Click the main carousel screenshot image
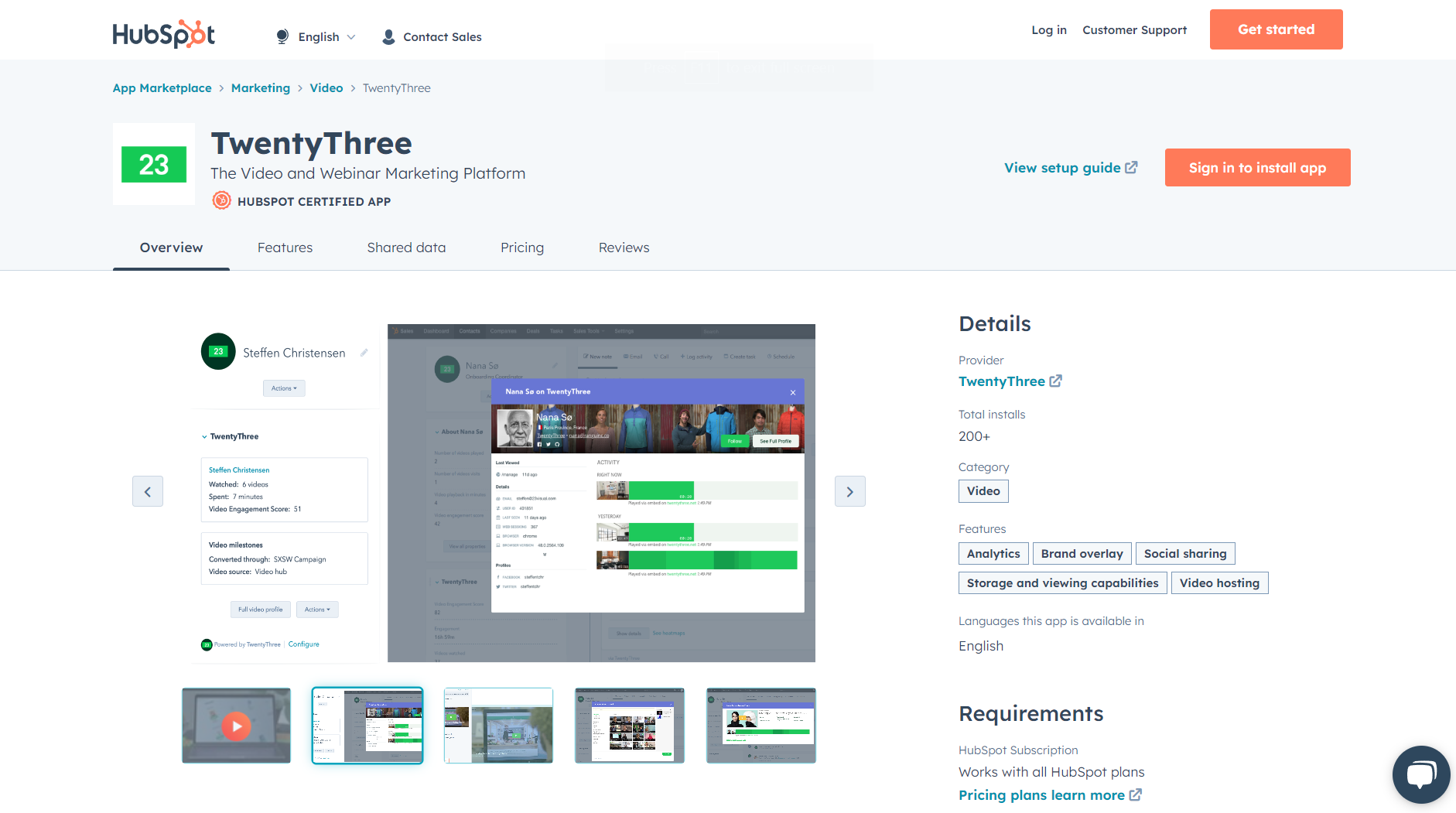 [504, 493]
